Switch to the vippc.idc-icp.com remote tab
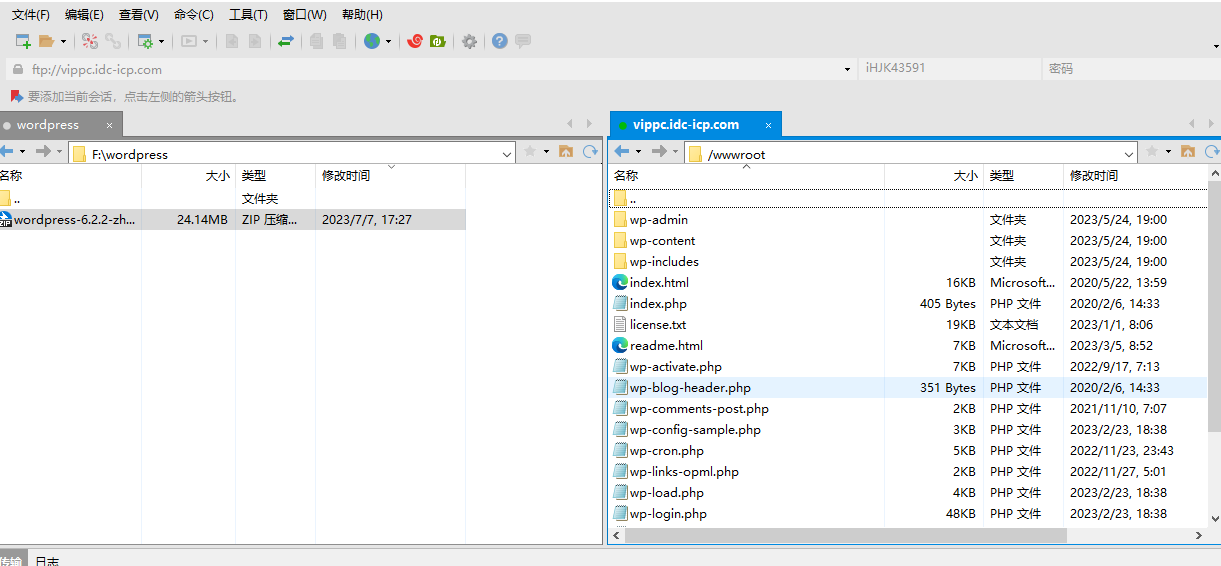Screen dimensions: 1221x566 tap(695, 125)
